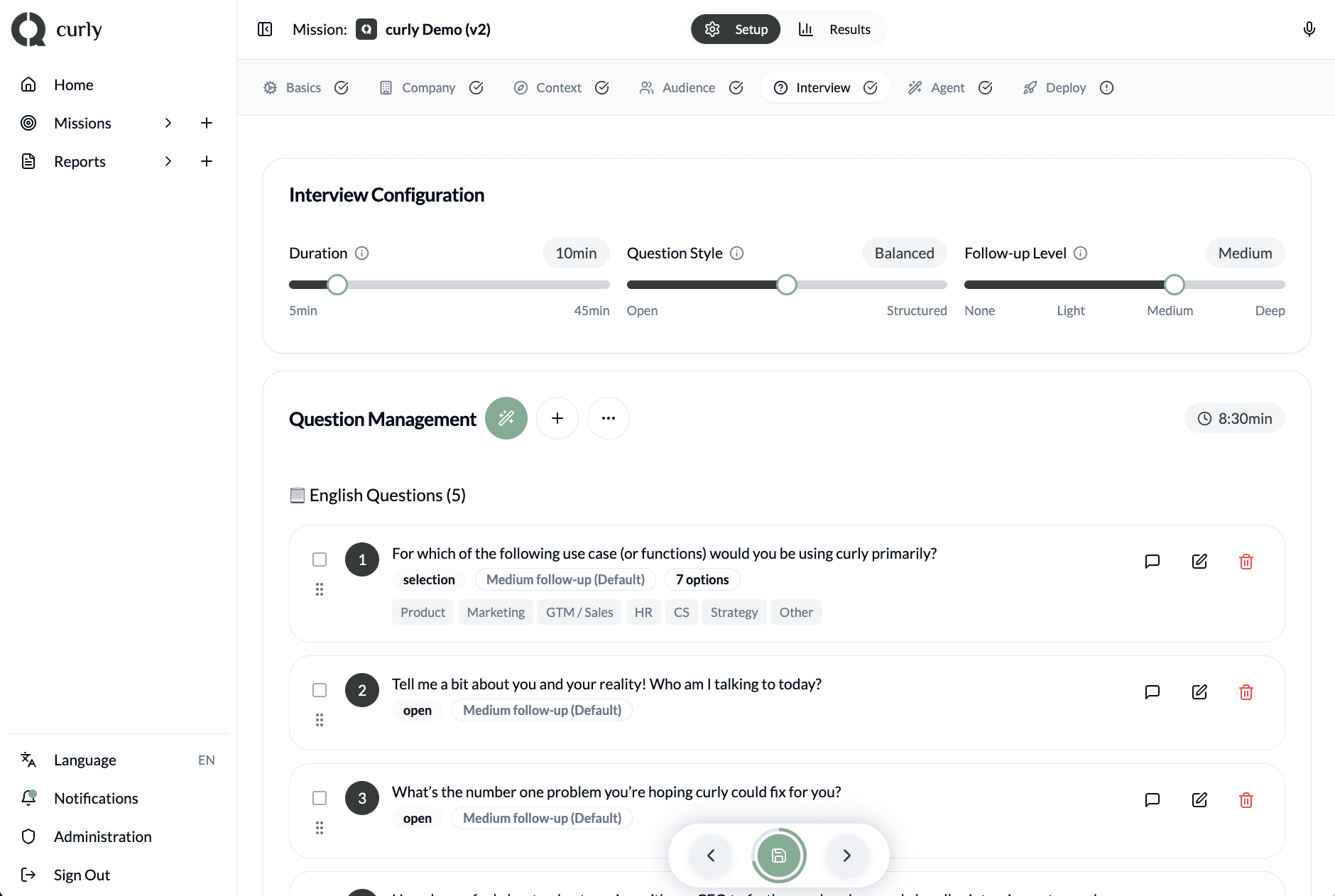Grab drag handle for question 3

tap(320, 828)
